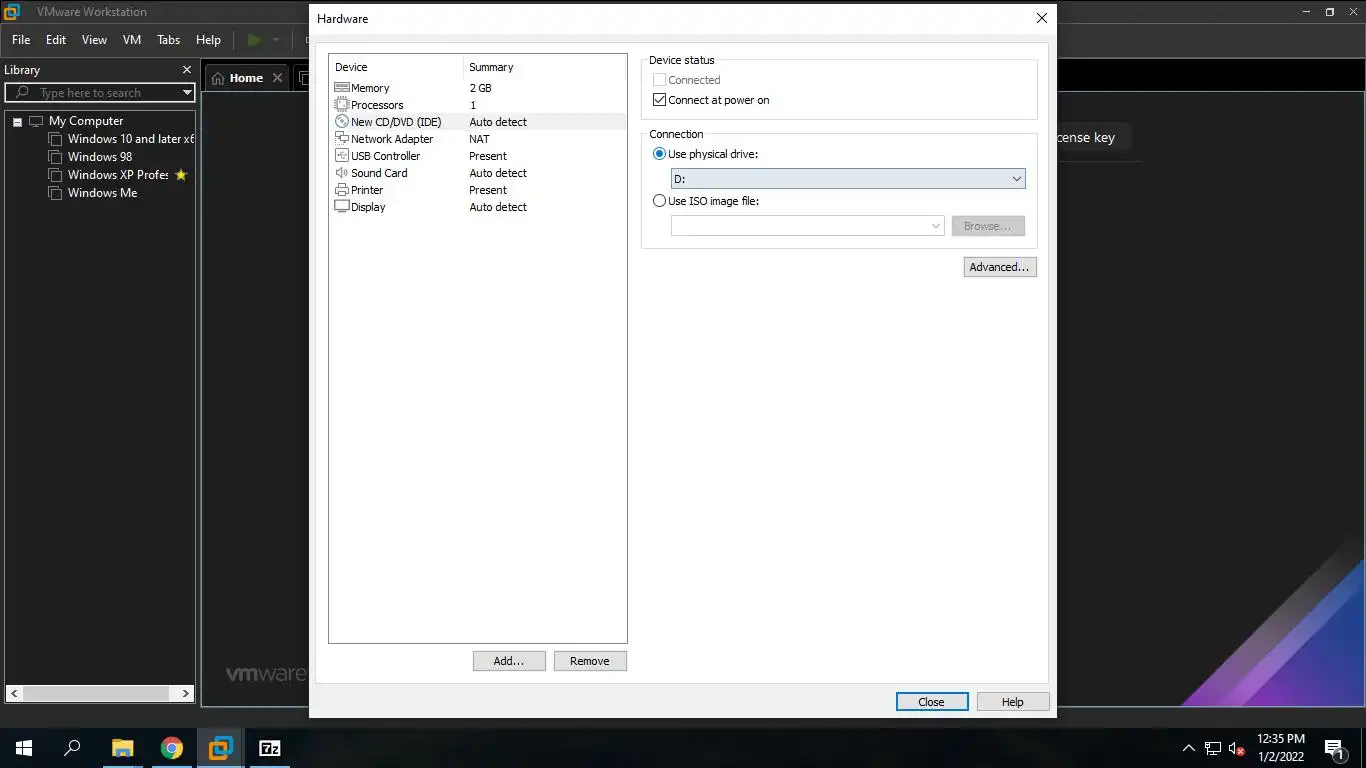1366x768 pixels.
Task: Open the View menu
Action: click(94, 40)
